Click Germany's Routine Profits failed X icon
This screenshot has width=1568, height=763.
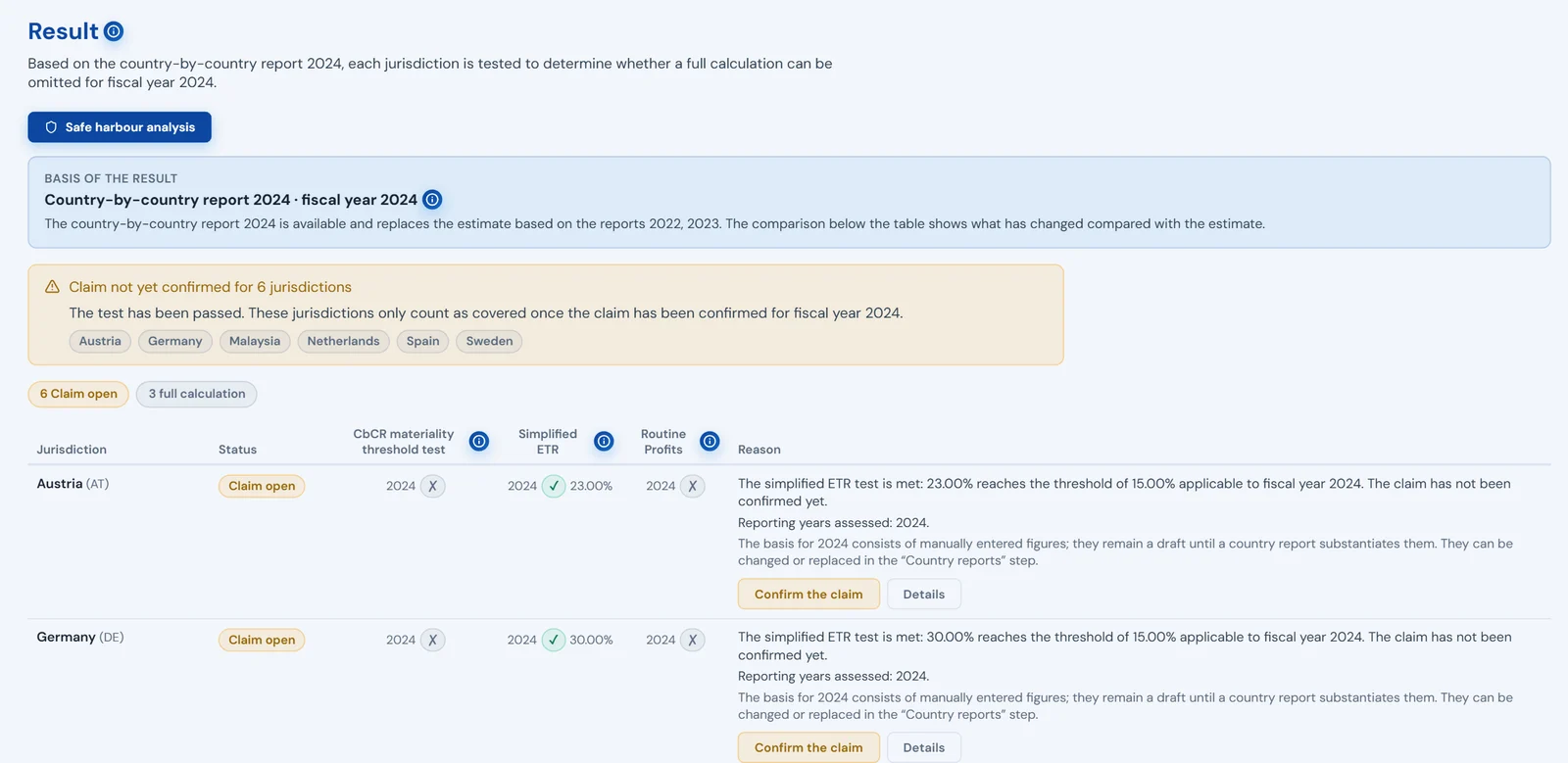click(693, 640)
